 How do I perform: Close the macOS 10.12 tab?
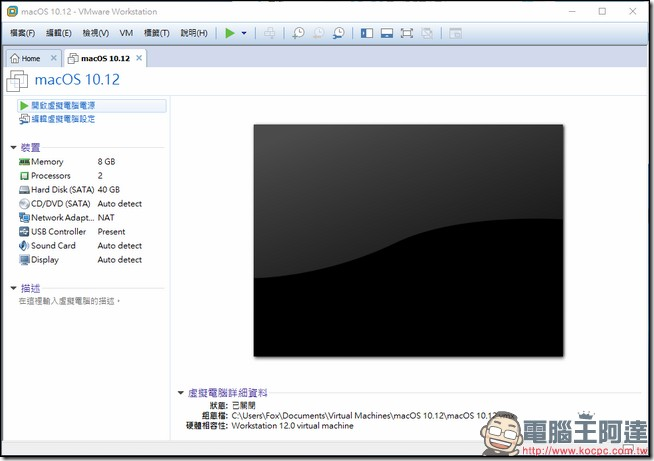pyautogui.click(x=139, y=58)
